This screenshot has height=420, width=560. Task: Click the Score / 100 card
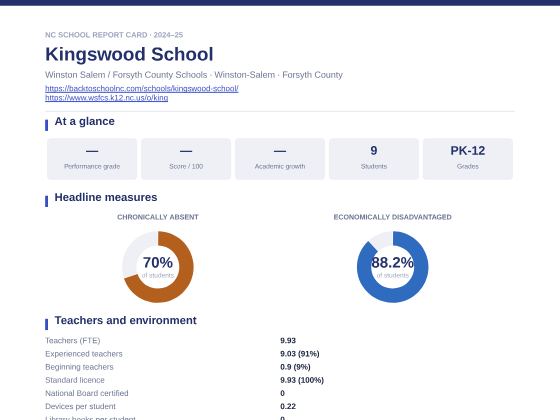point(186,159)
